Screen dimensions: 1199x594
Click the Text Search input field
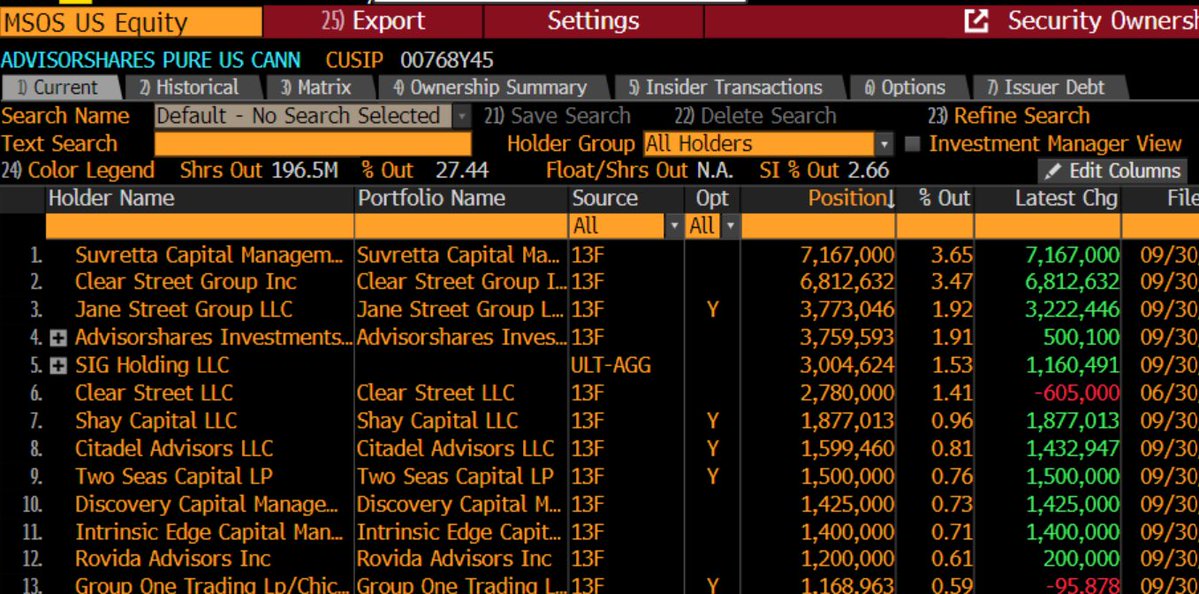tap(314, 144)
